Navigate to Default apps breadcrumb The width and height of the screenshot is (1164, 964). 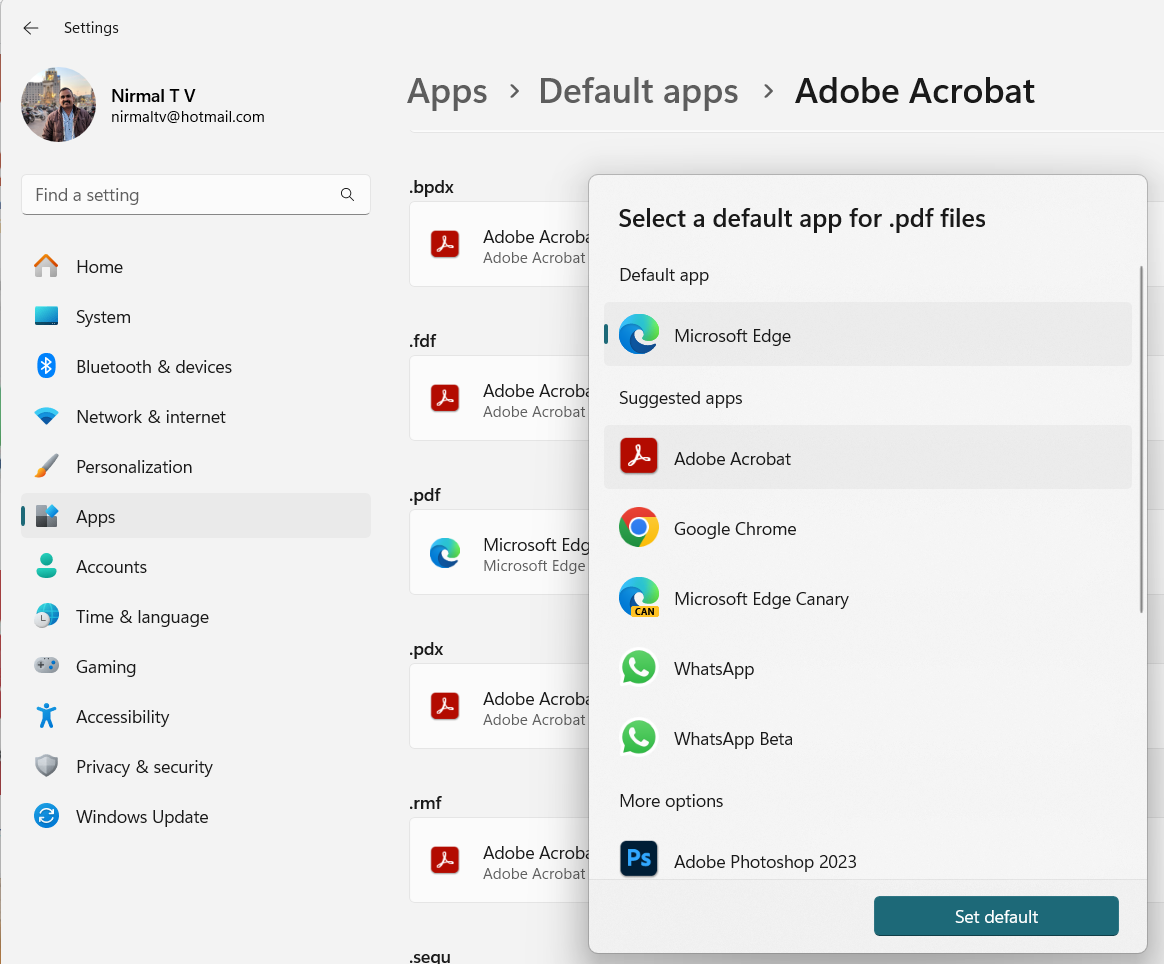click(x=638, y=92)
